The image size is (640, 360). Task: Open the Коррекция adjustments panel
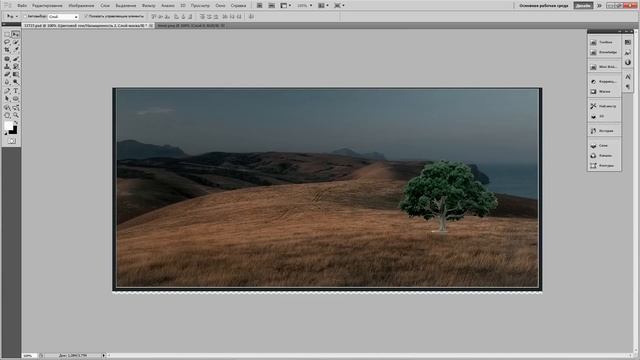[x=604, y=82]
